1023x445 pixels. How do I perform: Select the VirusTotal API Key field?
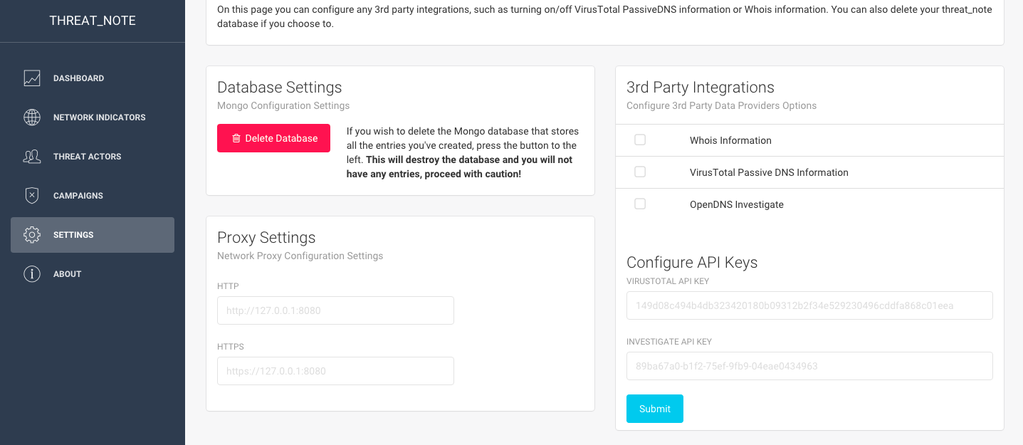[x=809, y=305]
